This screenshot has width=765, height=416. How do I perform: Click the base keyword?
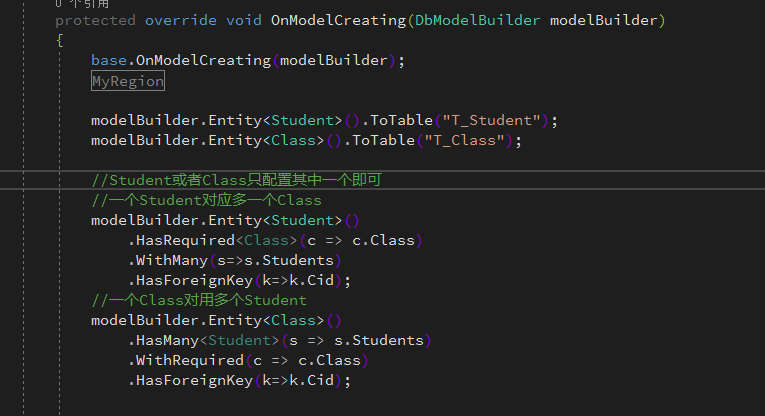pyautogui.click(x=108, y=60)
